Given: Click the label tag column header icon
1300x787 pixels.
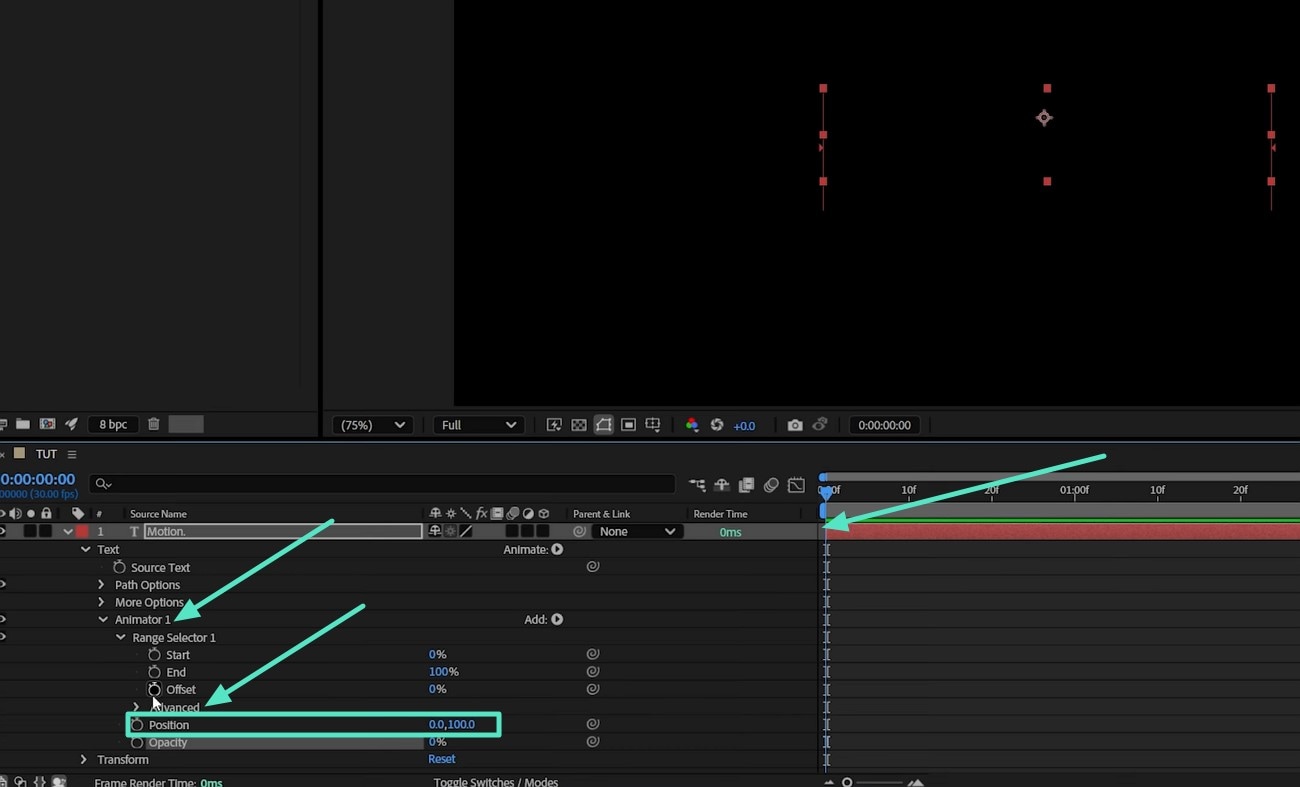Looking at the screenshot, I should pyautogui.click(x=78, y=513).
